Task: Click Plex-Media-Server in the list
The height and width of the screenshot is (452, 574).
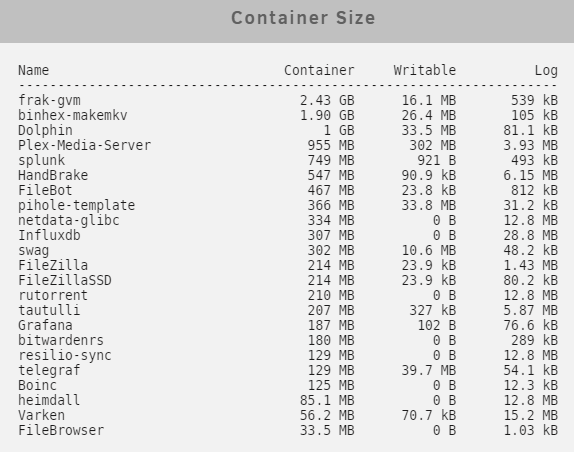Action: (x=85, y=145)
